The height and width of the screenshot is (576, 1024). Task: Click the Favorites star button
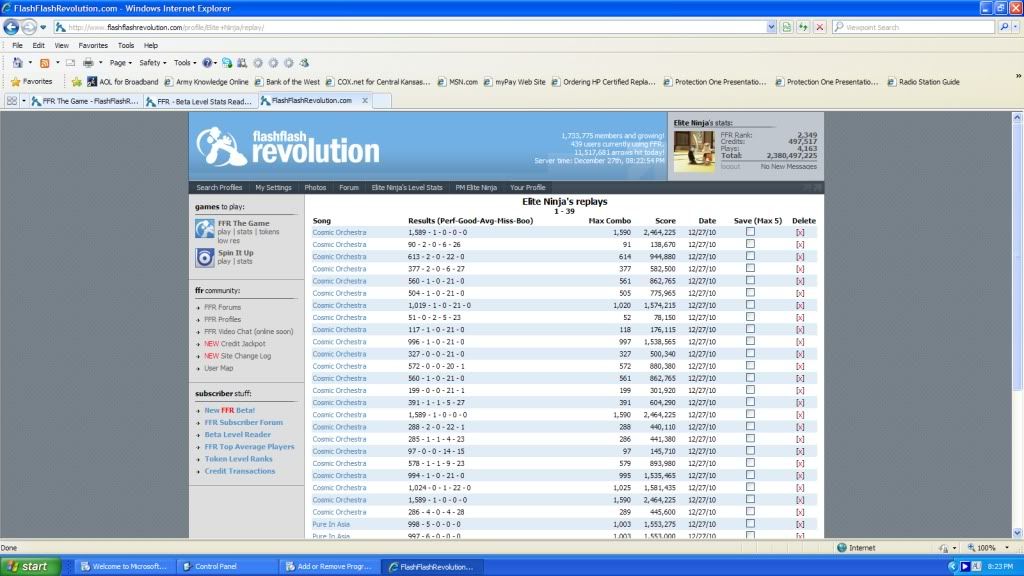pyautogui.click(x=31, y=82)
